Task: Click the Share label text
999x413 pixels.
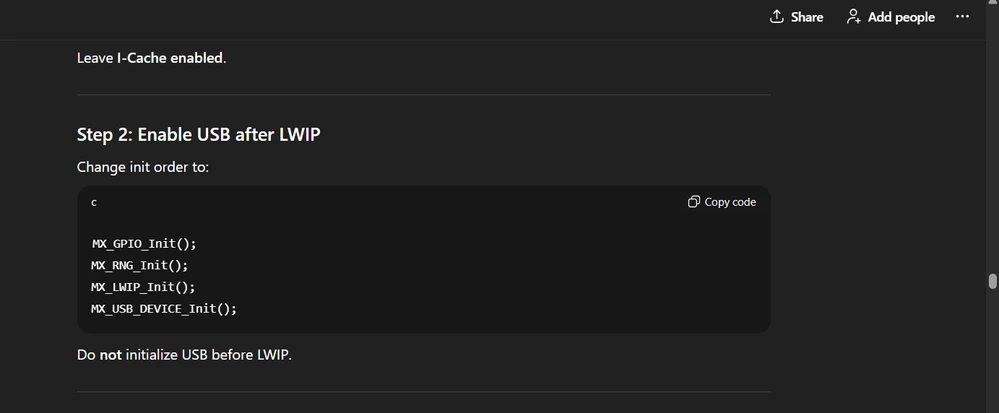Action: point(807,17)
